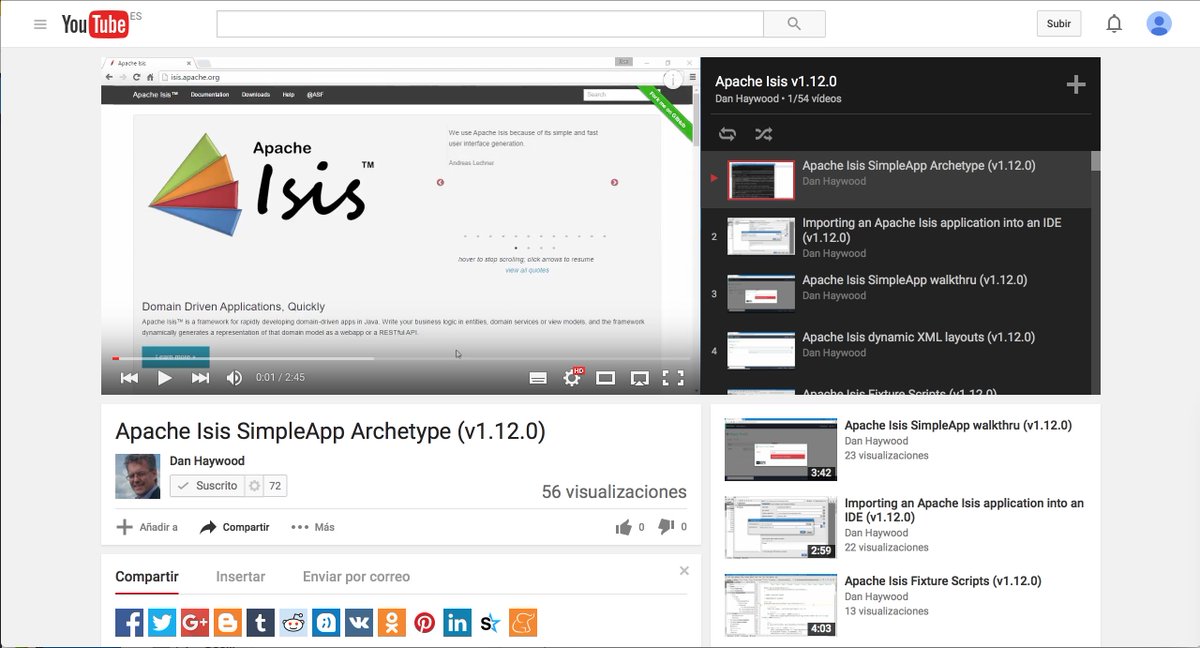Share via the orange elephant icon
The image size is (1200, 648).
coord(523,623)
